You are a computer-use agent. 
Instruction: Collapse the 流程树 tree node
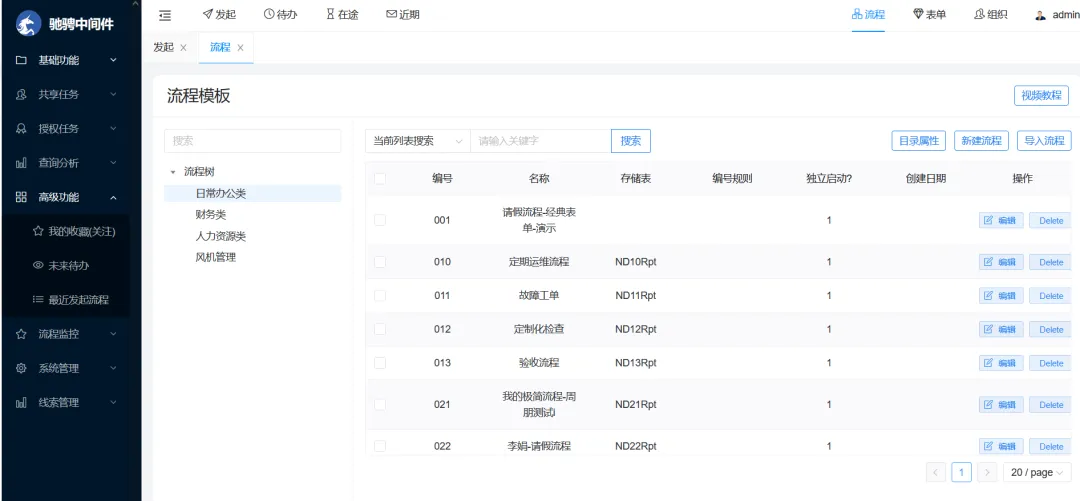pos(173,172)
